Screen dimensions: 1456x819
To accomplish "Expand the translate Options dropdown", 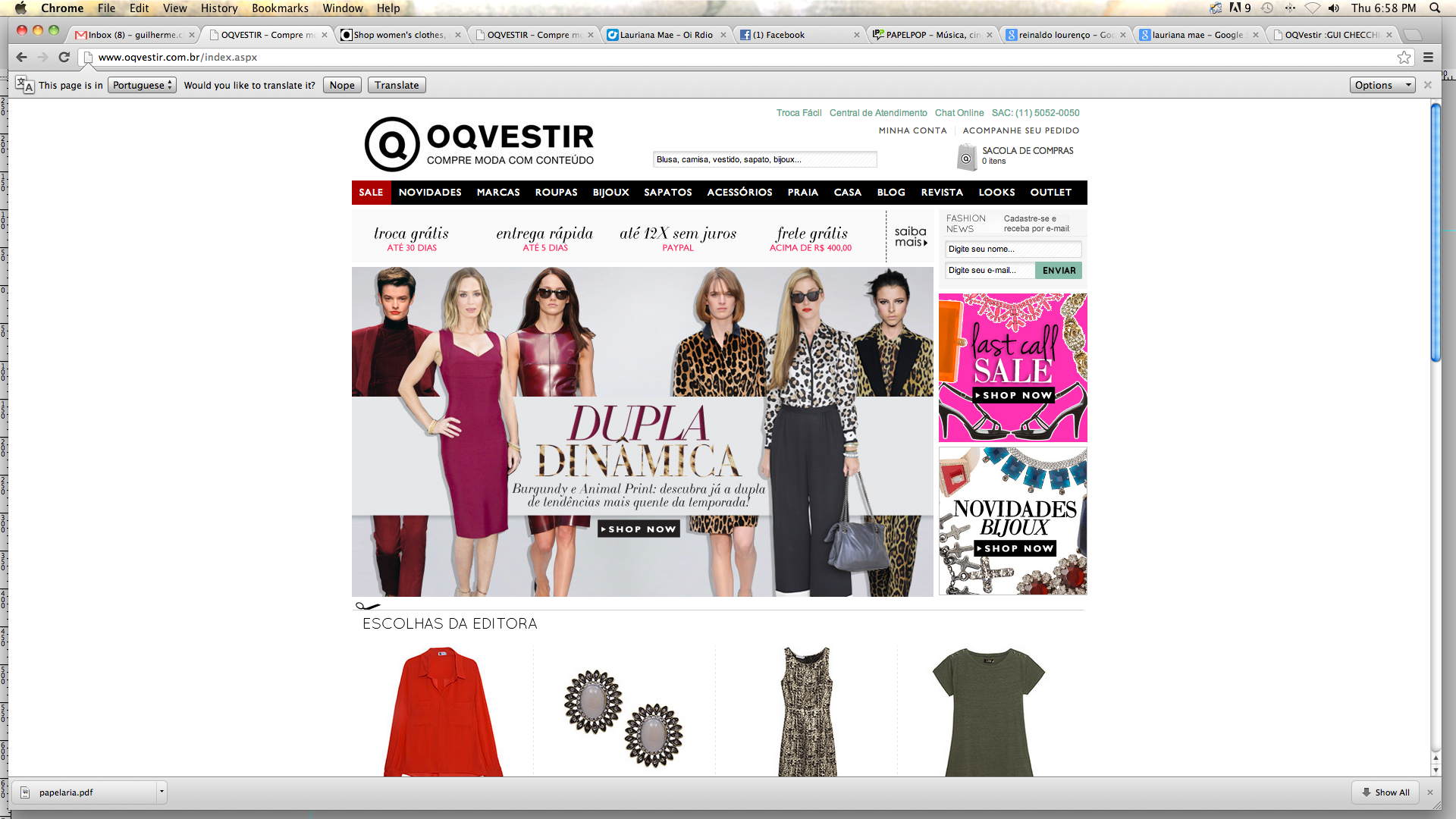I will tap(1382, 85).
